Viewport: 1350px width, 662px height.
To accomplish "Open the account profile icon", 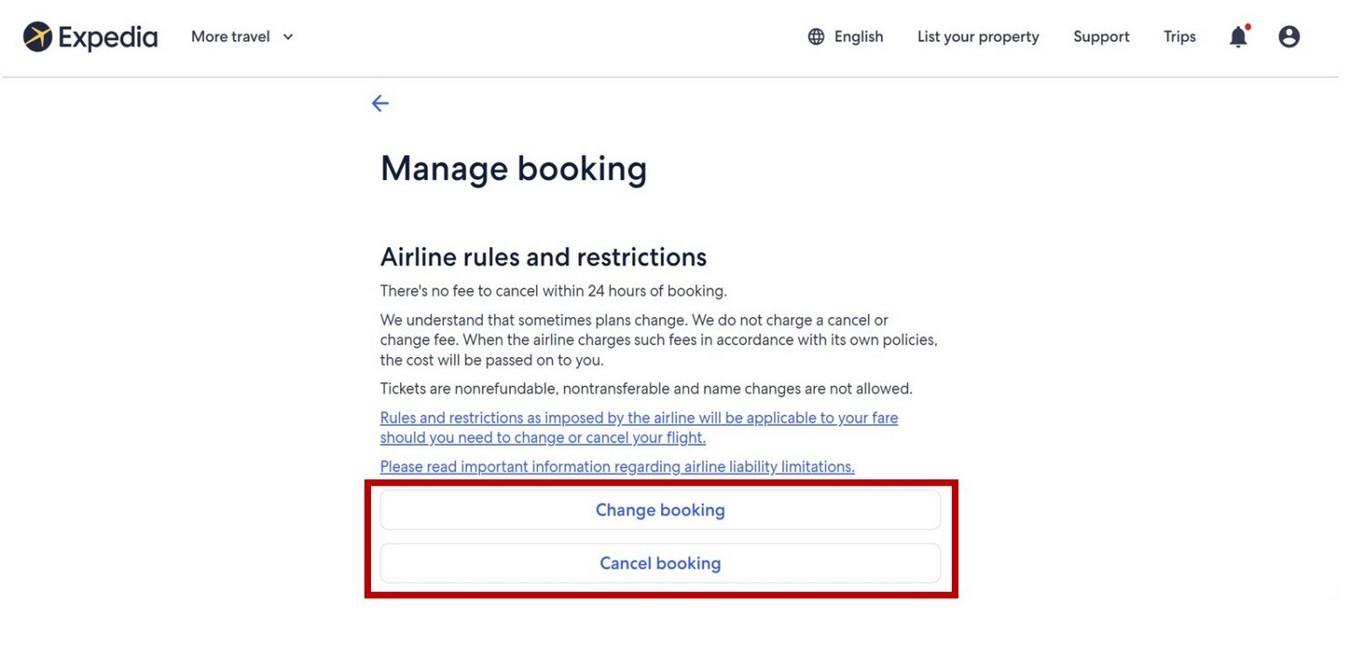I will (1289, 37).
